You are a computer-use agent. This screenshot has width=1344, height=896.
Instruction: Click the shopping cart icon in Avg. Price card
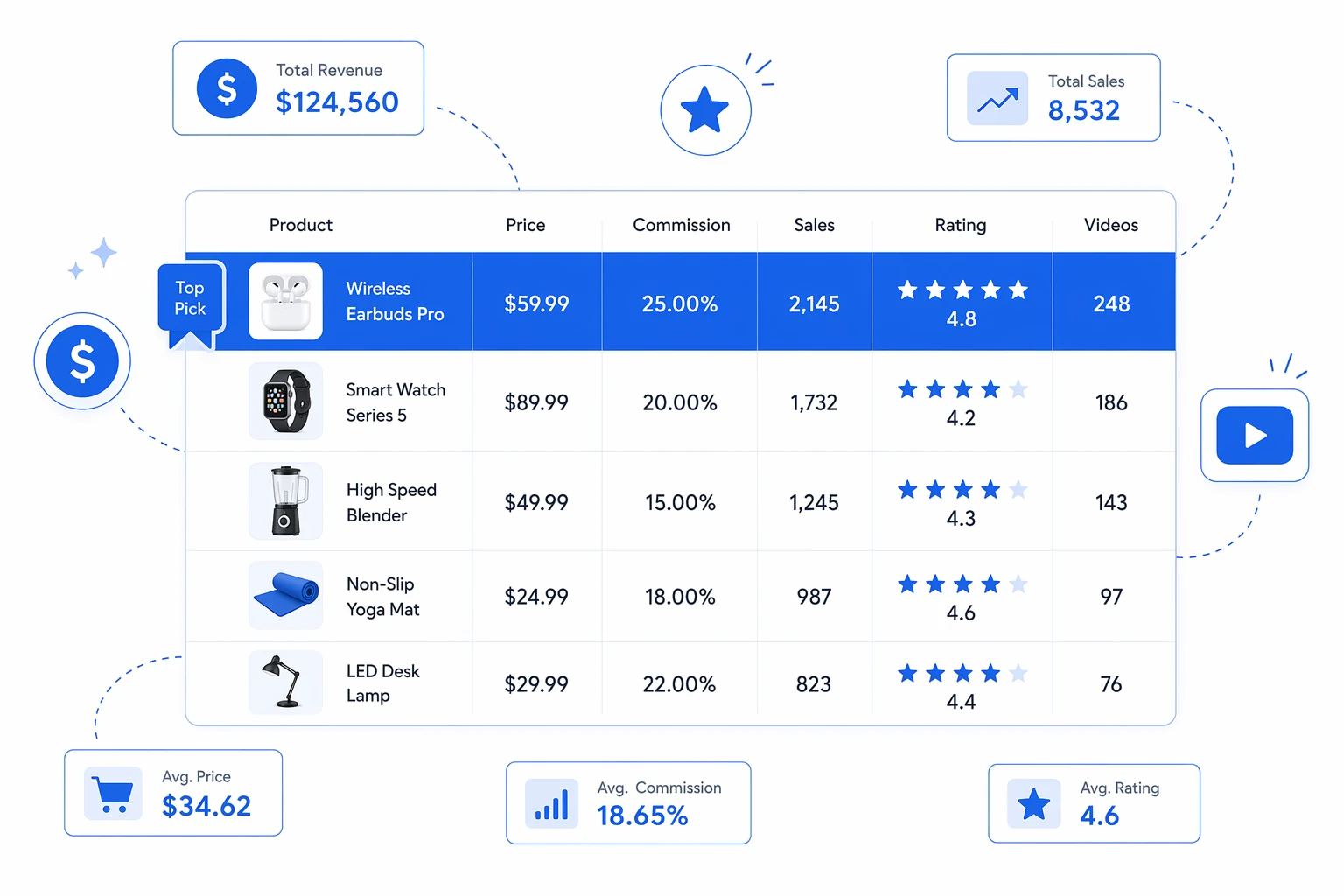[x=114, y=794]
